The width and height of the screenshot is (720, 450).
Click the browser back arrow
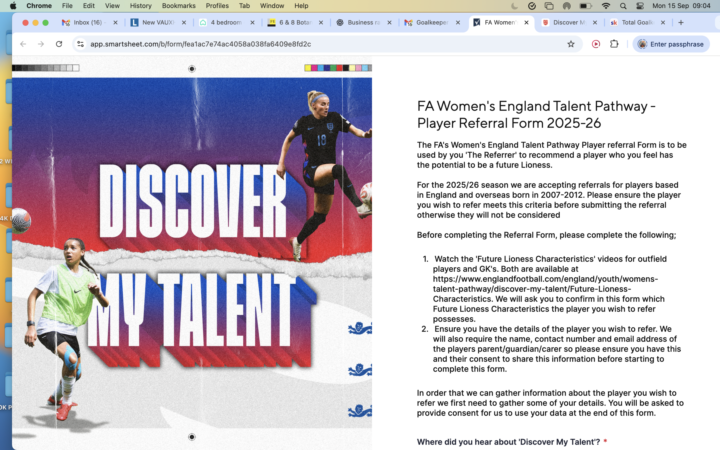click(23, 44)
